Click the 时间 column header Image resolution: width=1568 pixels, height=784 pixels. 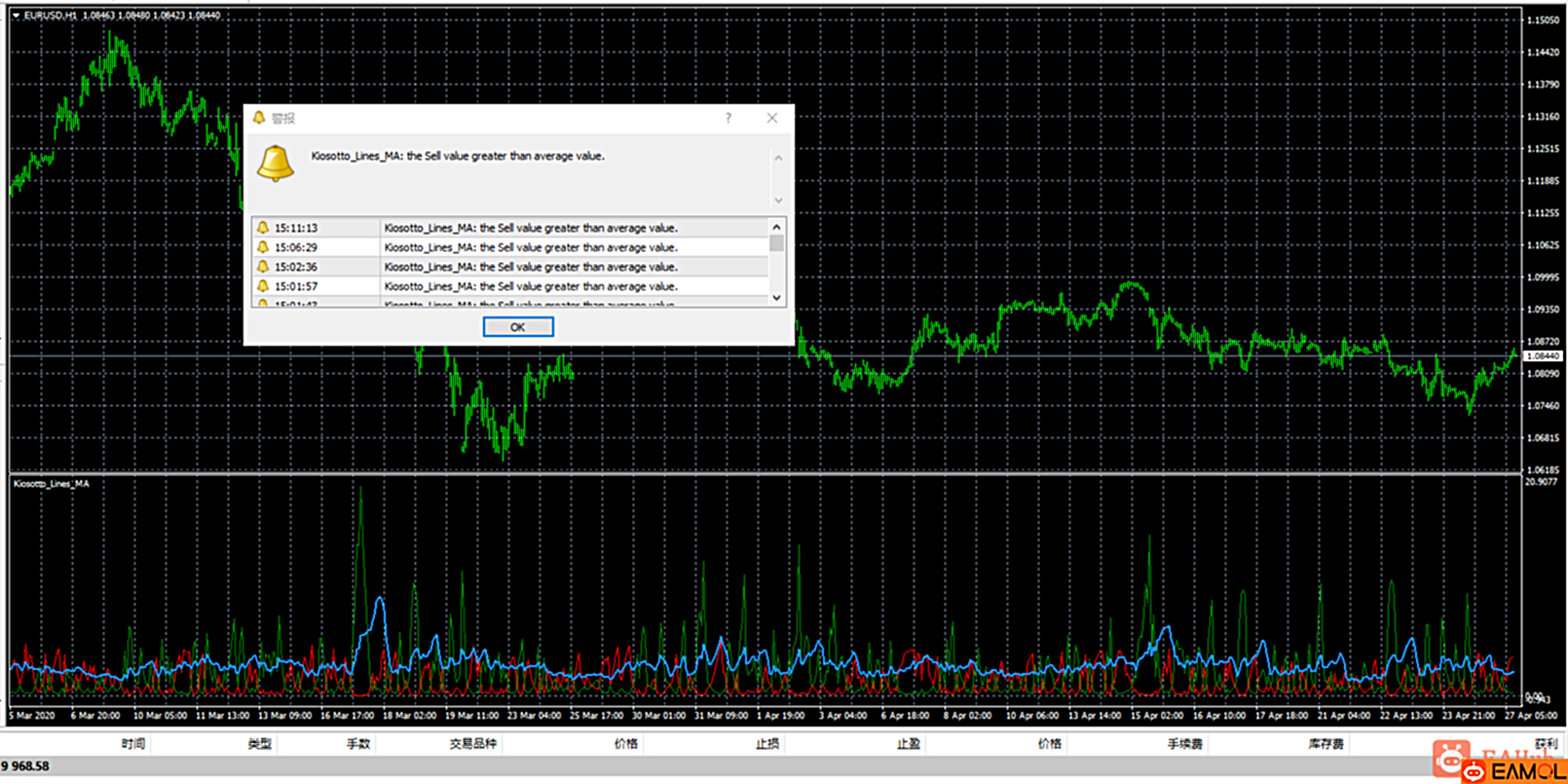coord(133,744)
